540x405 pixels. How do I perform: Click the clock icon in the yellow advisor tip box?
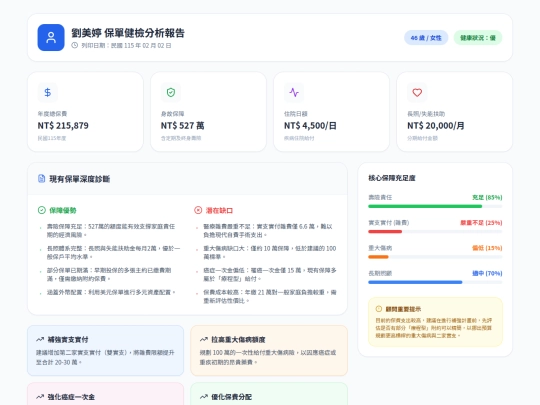pyautogui.click(x=379, y=309)
